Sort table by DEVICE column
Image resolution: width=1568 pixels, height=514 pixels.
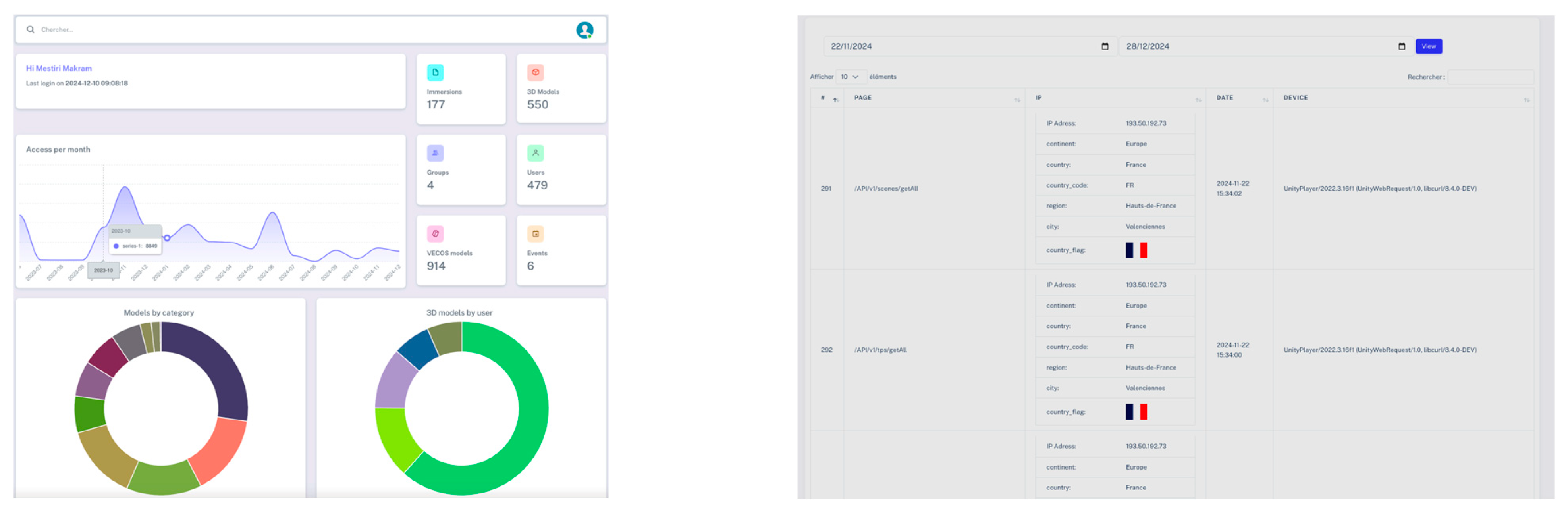click(1527, 100)
